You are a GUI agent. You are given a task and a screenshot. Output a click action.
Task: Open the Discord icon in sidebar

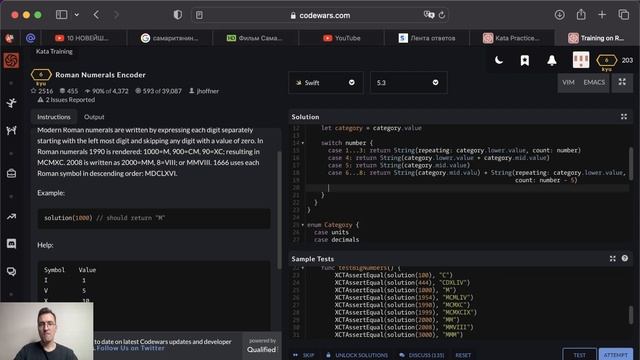tap(11, 244)
